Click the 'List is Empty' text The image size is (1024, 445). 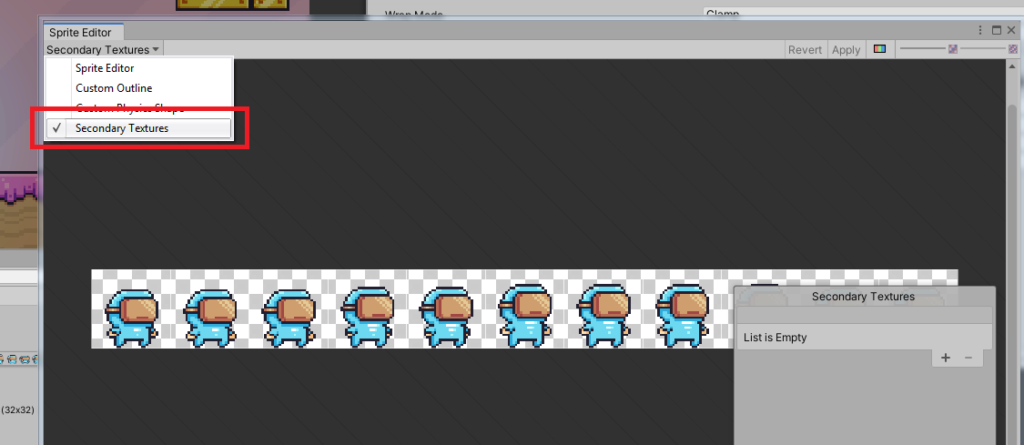click(x=775, y=338)
